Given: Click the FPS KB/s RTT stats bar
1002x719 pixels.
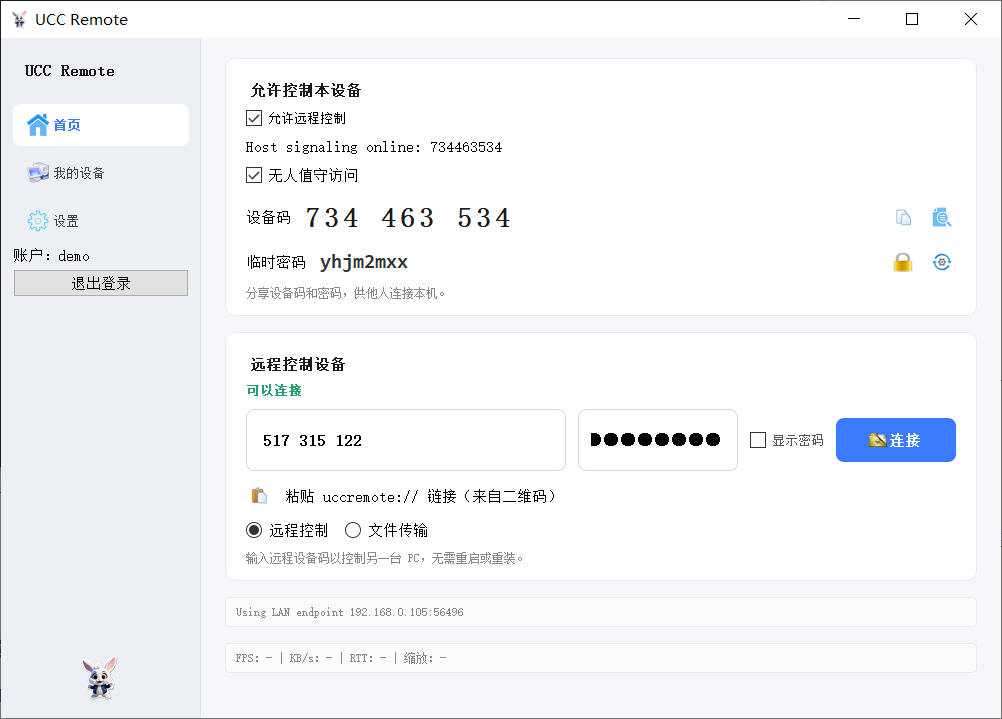Looking at the screenshot, I should [601, 658].
